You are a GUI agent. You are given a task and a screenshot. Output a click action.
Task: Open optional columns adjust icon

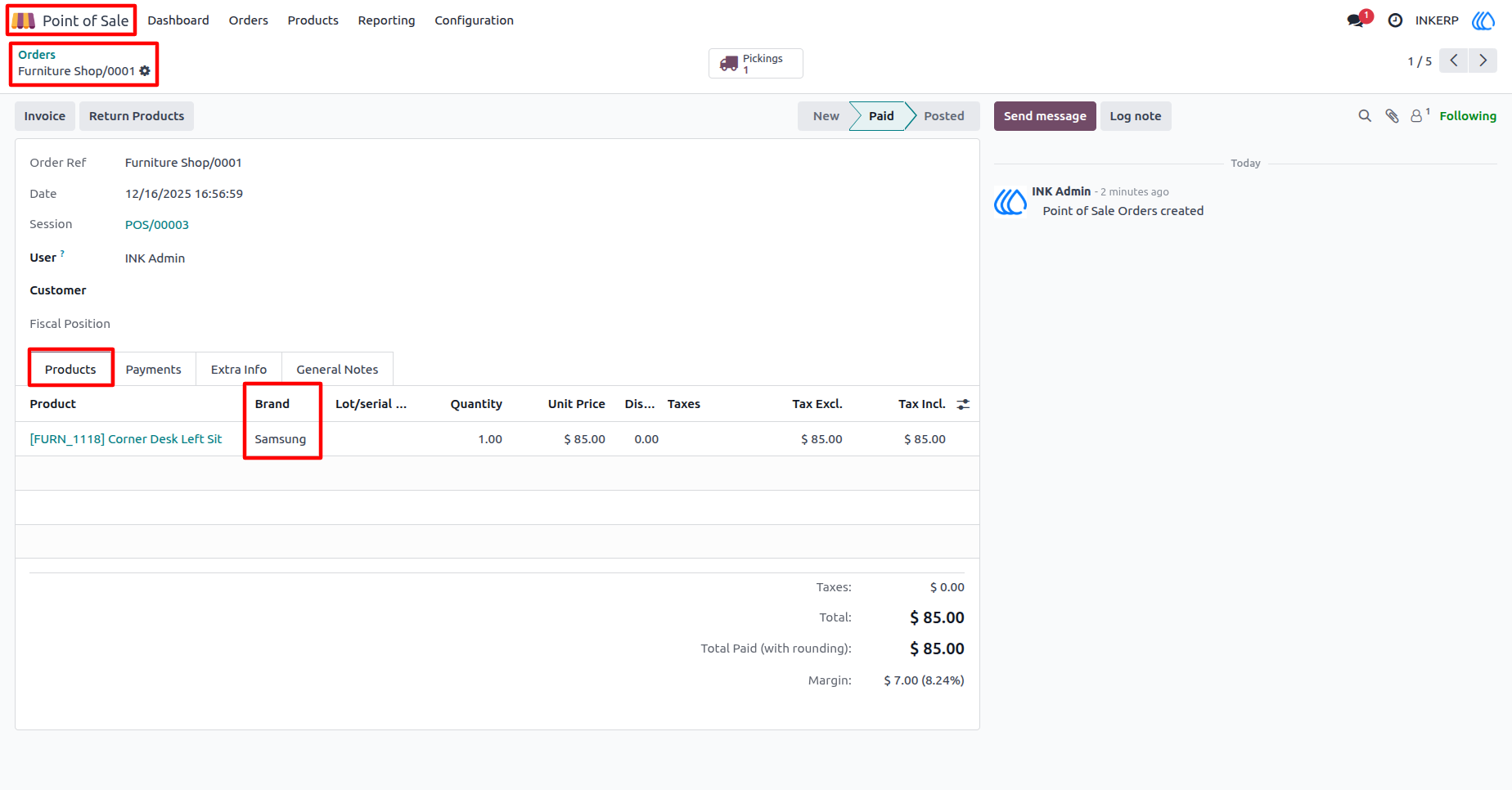963,404
